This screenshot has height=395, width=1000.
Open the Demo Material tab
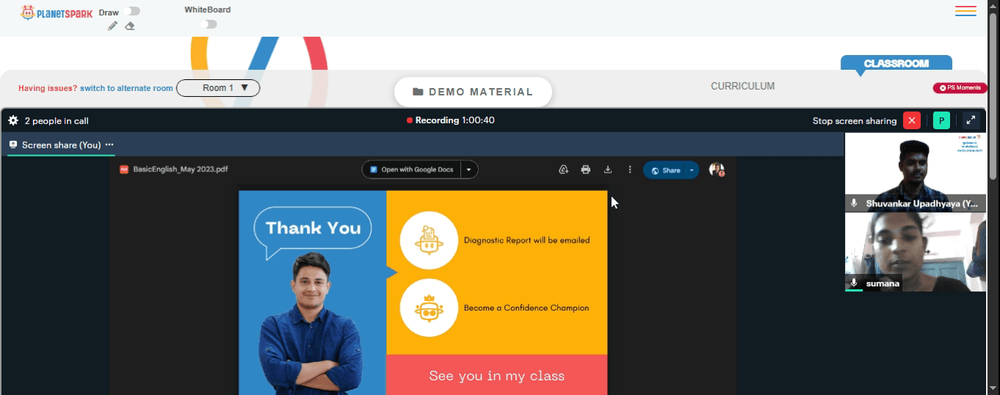(x=473, y=92)
